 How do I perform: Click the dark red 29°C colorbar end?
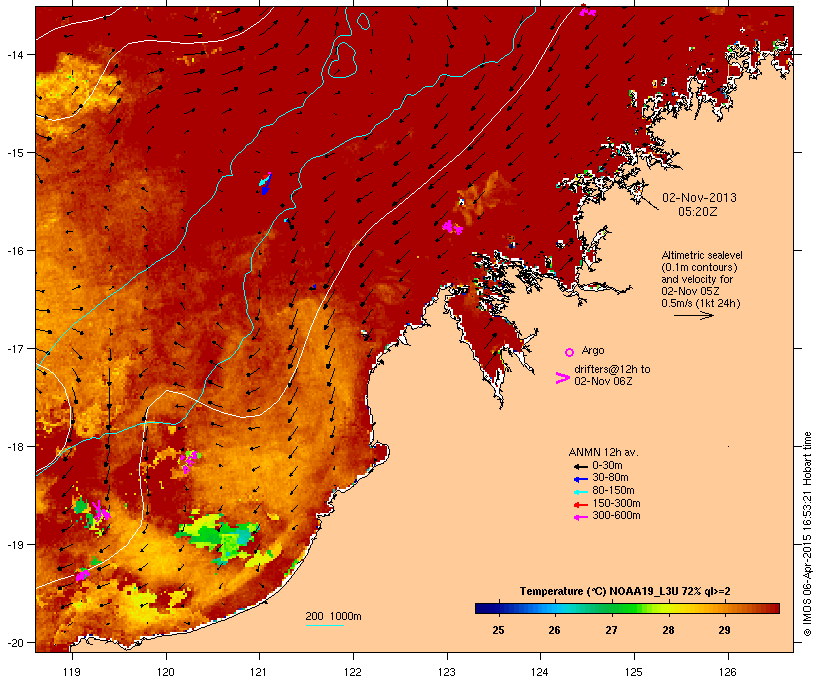pyautogui.click(x=772, y=608)
